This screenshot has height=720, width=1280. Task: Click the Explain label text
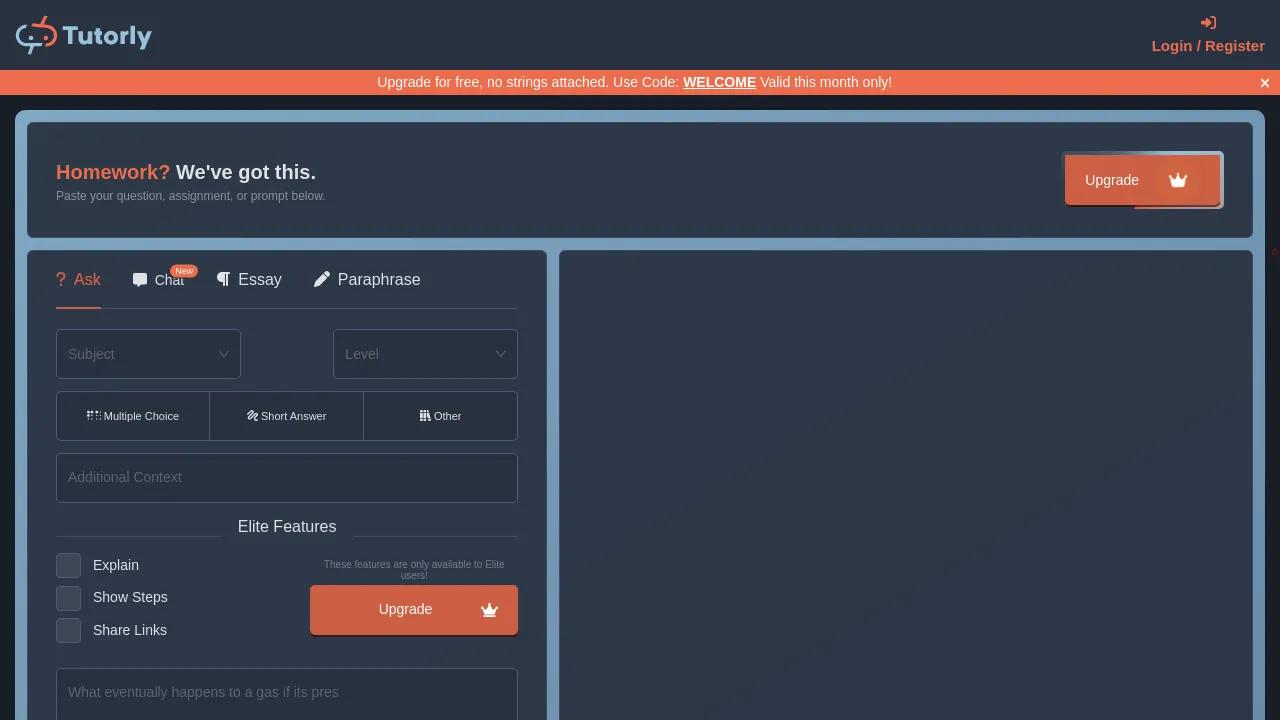pyautogui.click(x=116, y=565)
